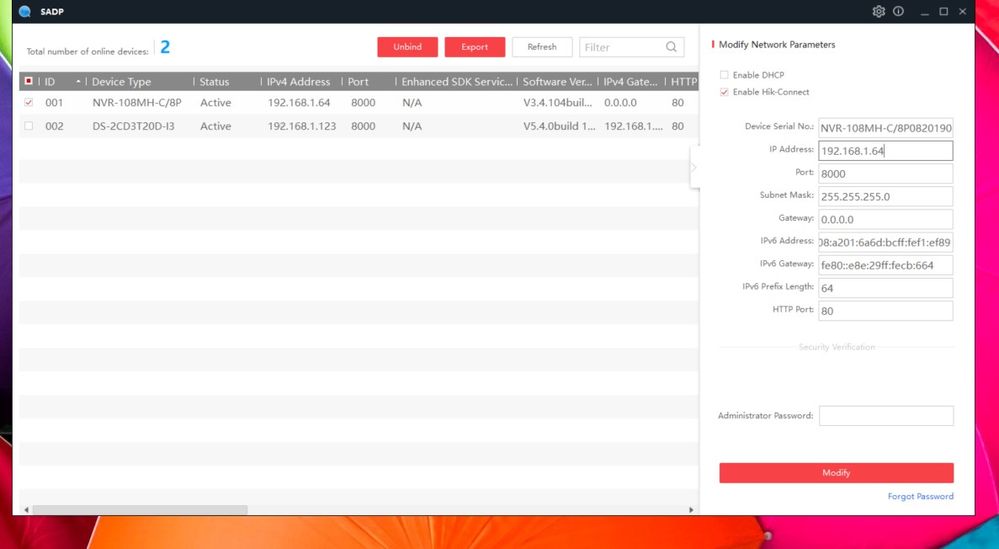Collapse the Modify Network Parameters side panel
The image size is (999, 549).
pos(693,167)
